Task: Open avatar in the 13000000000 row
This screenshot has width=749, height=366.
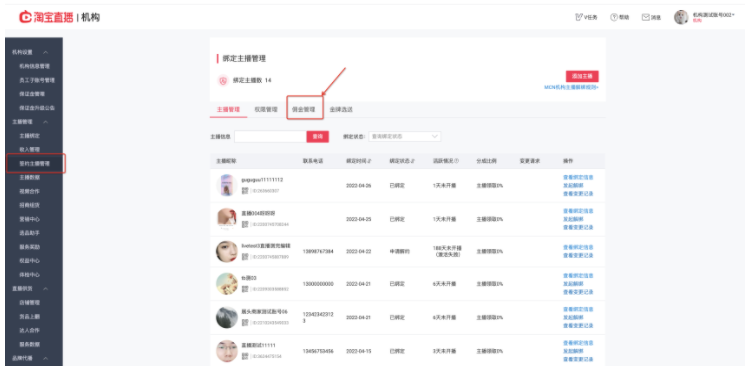Action: click(x=226, y=284)
